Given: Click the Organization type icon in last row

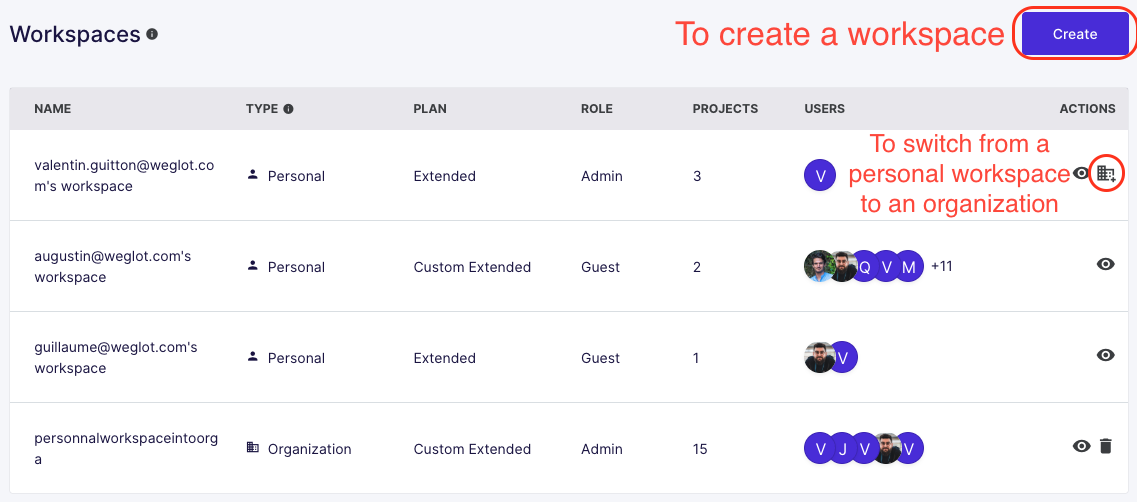Looking at the screenshot, I should tap(253, 448).
